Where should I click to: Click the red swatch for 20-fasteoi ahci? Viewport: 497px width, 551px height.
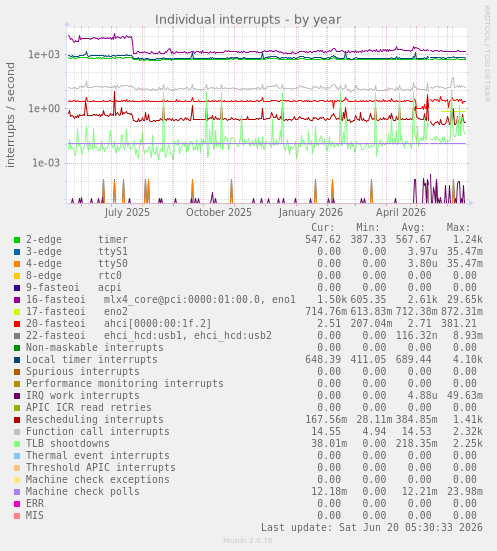point(17,324)
